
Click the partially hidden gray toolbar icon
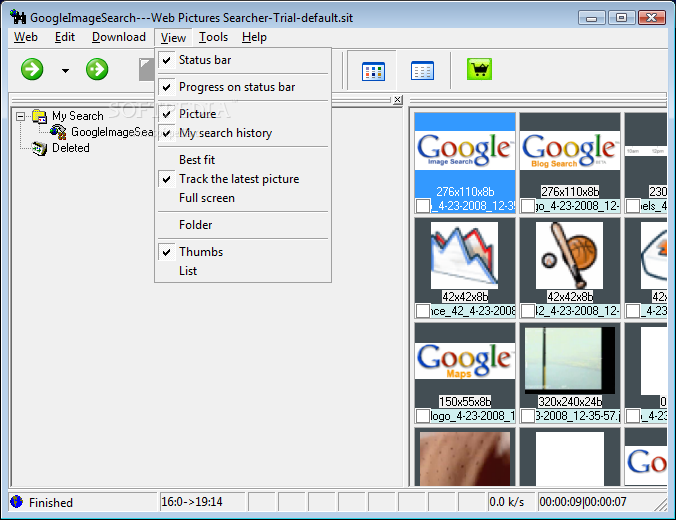point(147,69)
